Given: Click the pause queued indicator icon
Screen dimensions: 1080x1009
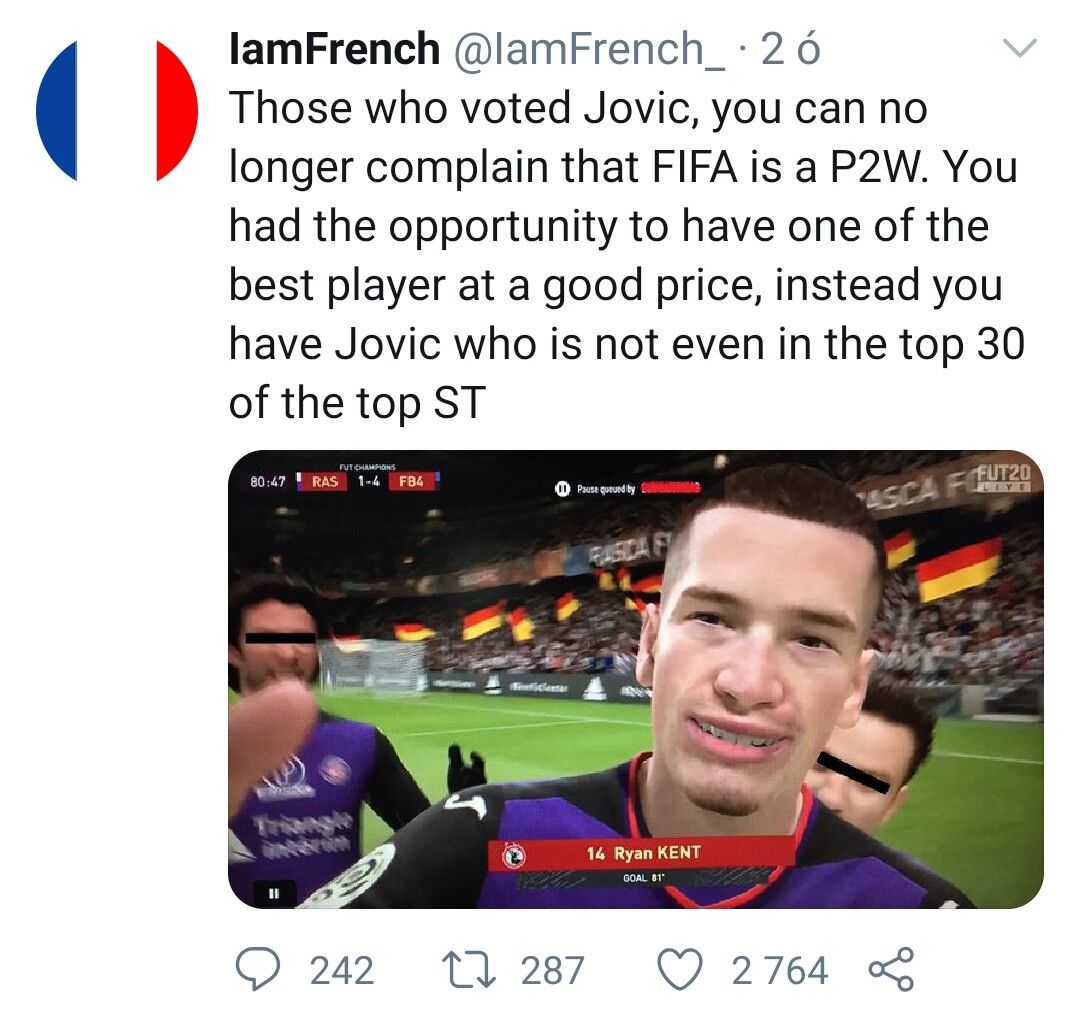Looking at the screenshot, I should click(x=562, y=489).
